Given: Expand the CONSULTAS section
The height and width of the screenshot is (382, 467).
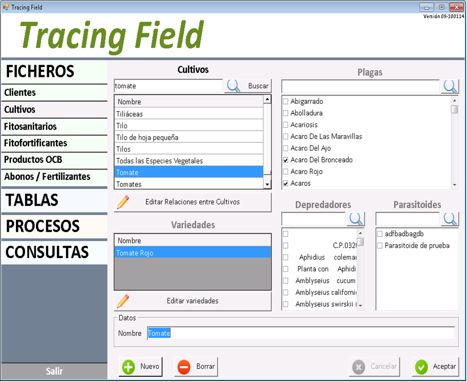Looking at the screenshot, I should click(x=54, y=252).
